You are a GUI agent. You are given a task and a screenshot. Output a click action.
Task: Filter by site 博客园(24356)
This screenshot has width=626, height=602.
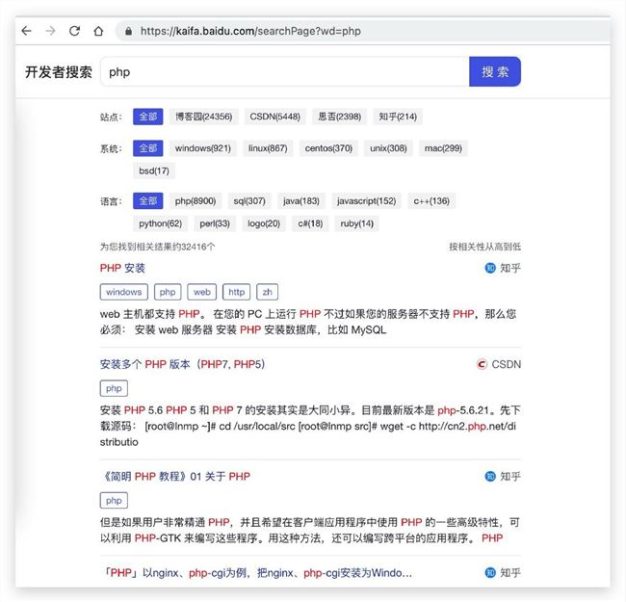(x=204, y=117)
